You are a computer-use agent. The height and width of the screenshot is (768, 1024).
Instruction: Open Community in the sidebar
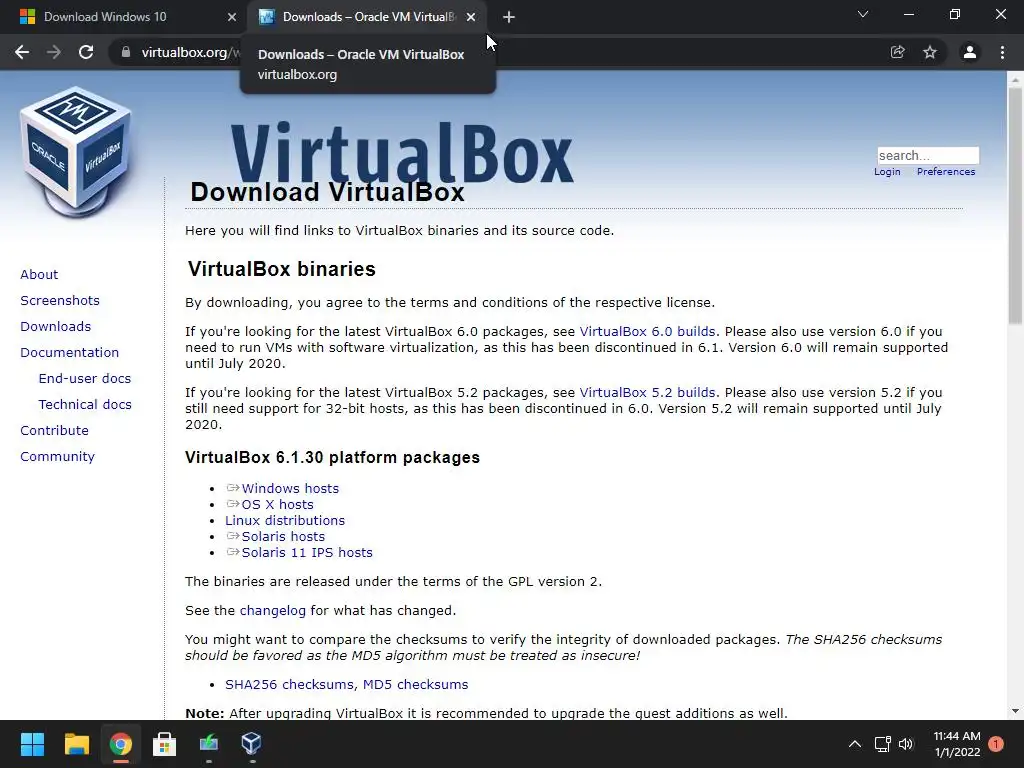tap(57, 457)
